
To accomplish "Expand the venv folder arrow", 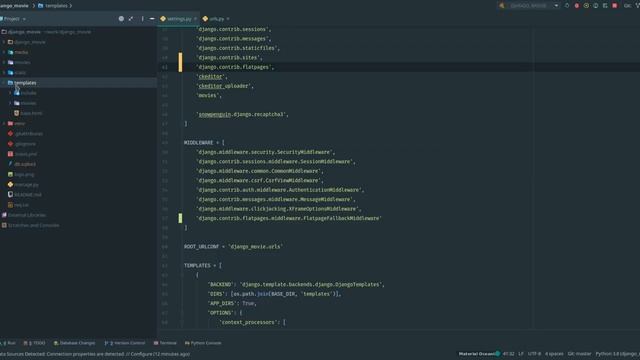I will [4, 123].
